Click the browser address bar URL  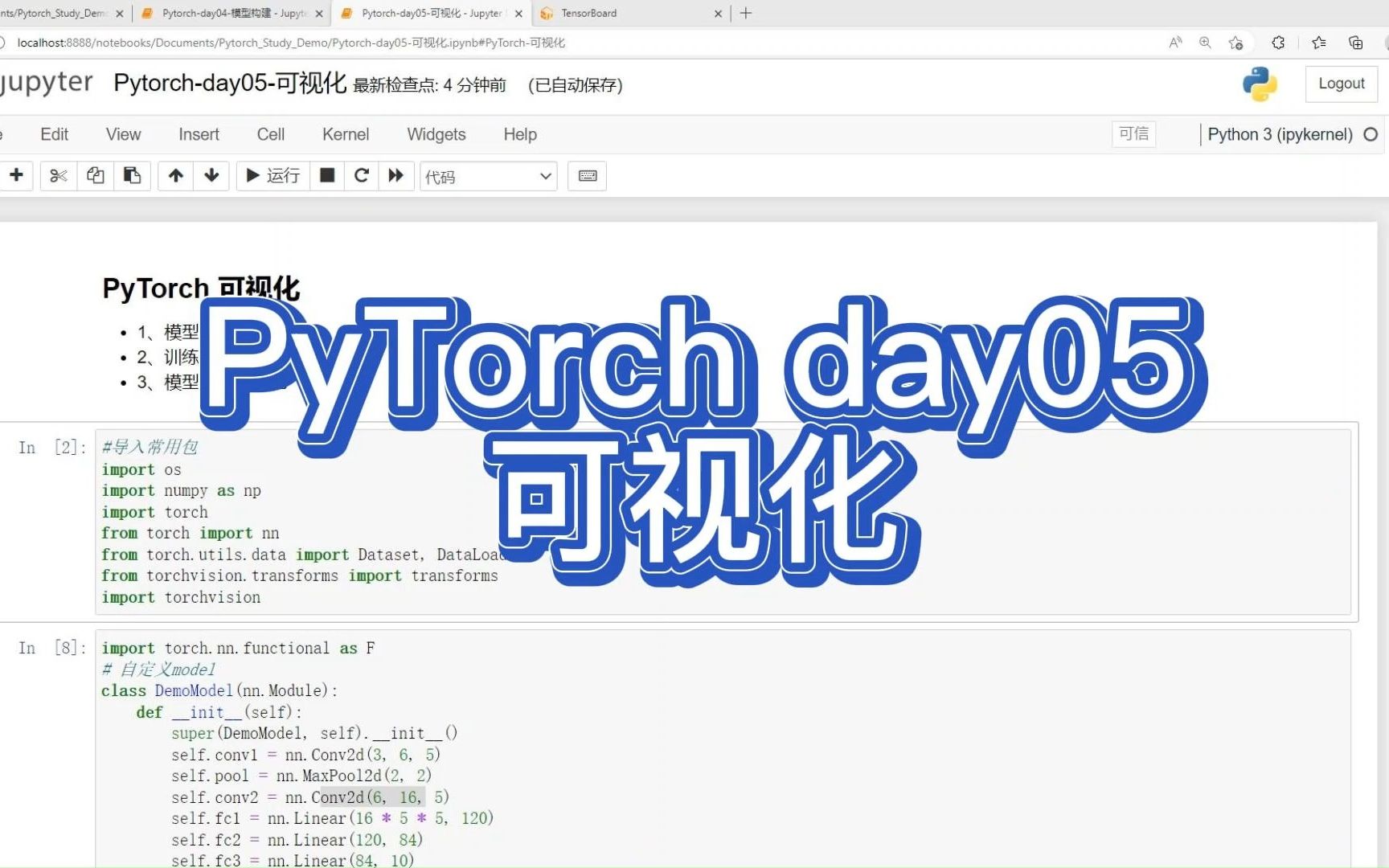(291, 43)
